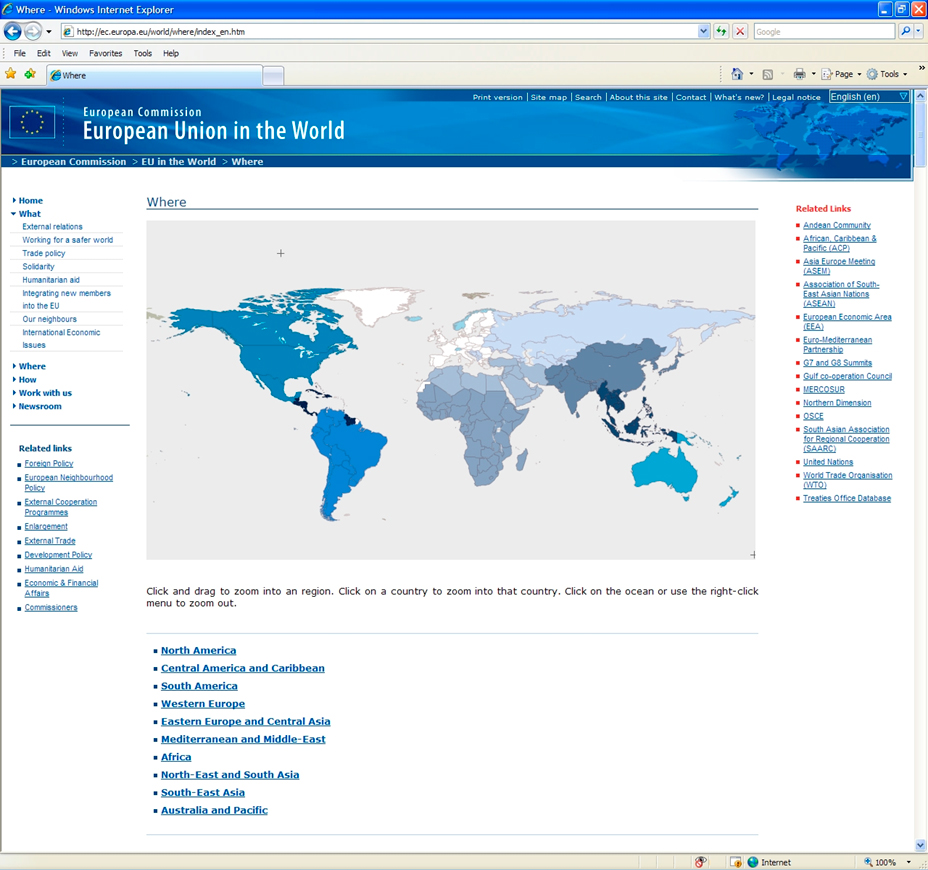928x870 pixels.
Task: Click the privacy report status bar icon
Action: pyautogui.click(x=701, y=862)
